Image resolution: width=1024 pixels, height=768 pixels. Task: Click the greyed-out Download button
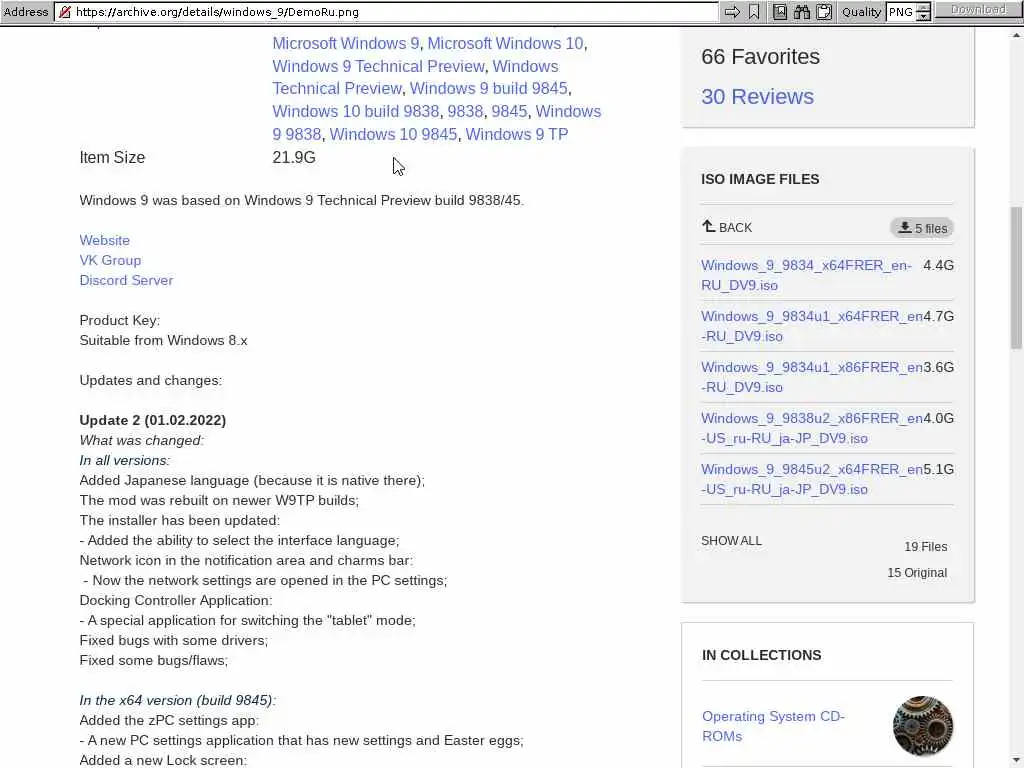(978, 10)
